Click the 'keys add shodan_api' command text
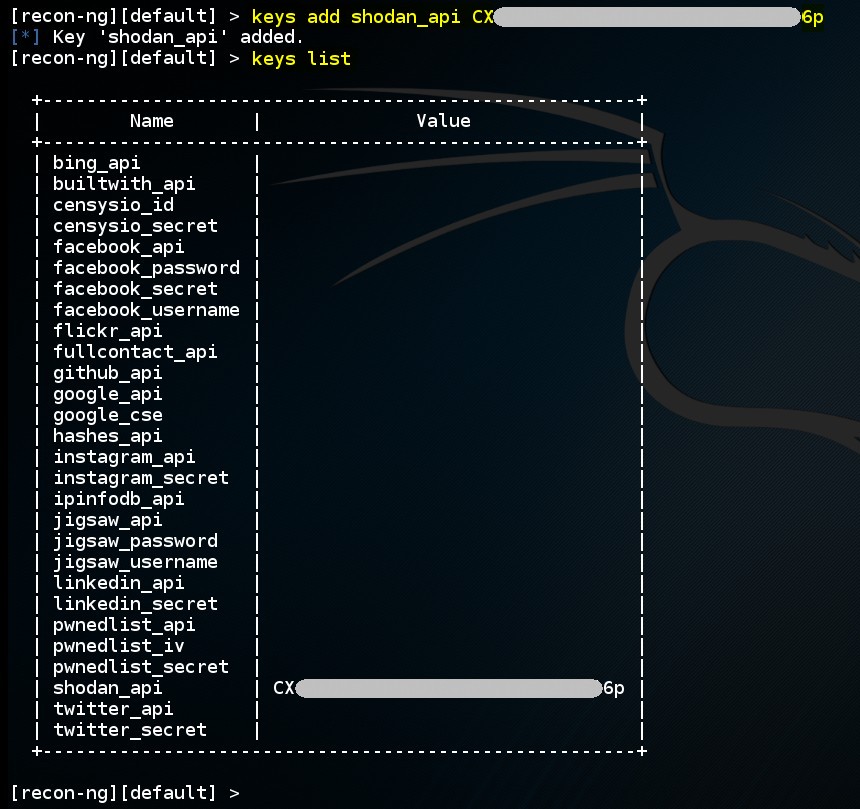Screen dimensions: 860x809 [355, 17]
